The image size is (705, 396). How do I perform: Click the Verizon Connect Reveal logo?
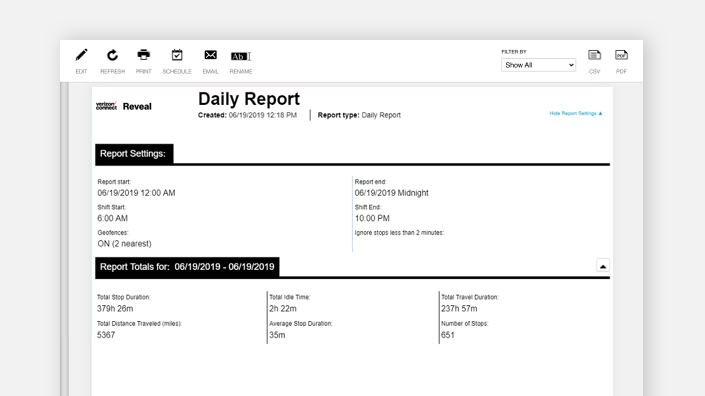[124, 106]
